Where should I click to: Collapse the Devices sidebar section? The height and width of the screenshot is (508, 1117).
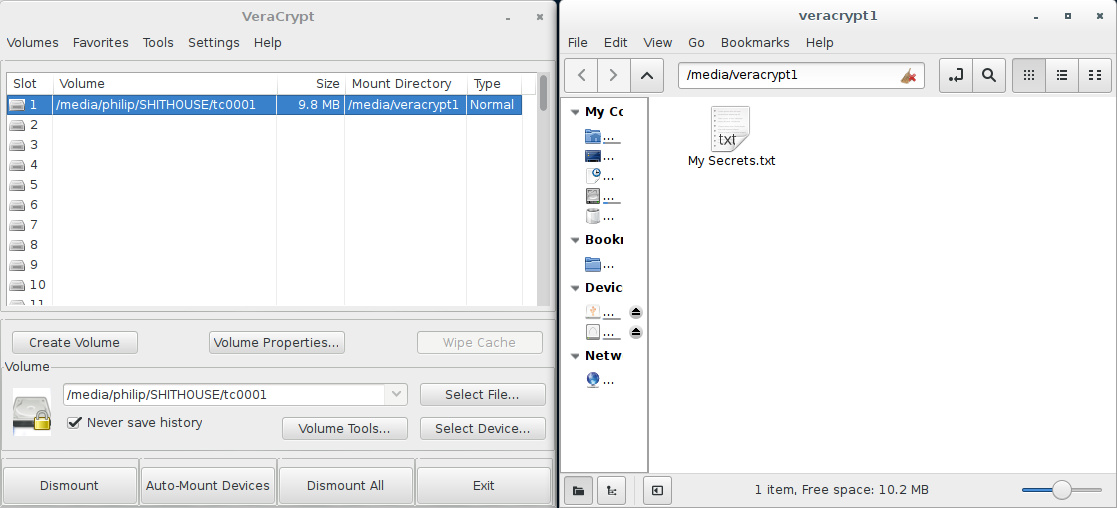[x=573, y=288]
